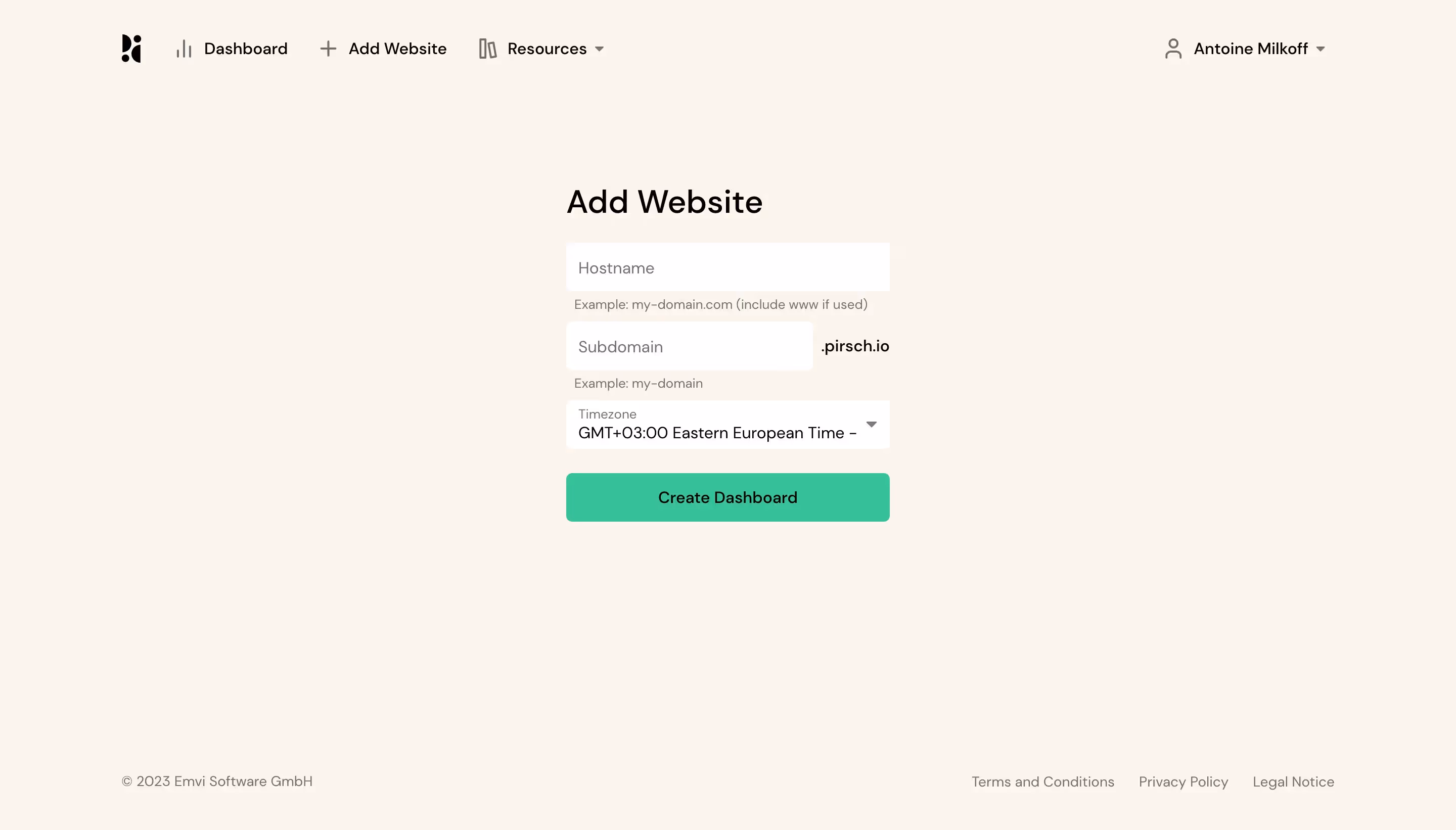The width and height of the screenshot is (1456, 830).
Task: Open the timezone selector's dropdown arrow
Action: coord(871,425)
